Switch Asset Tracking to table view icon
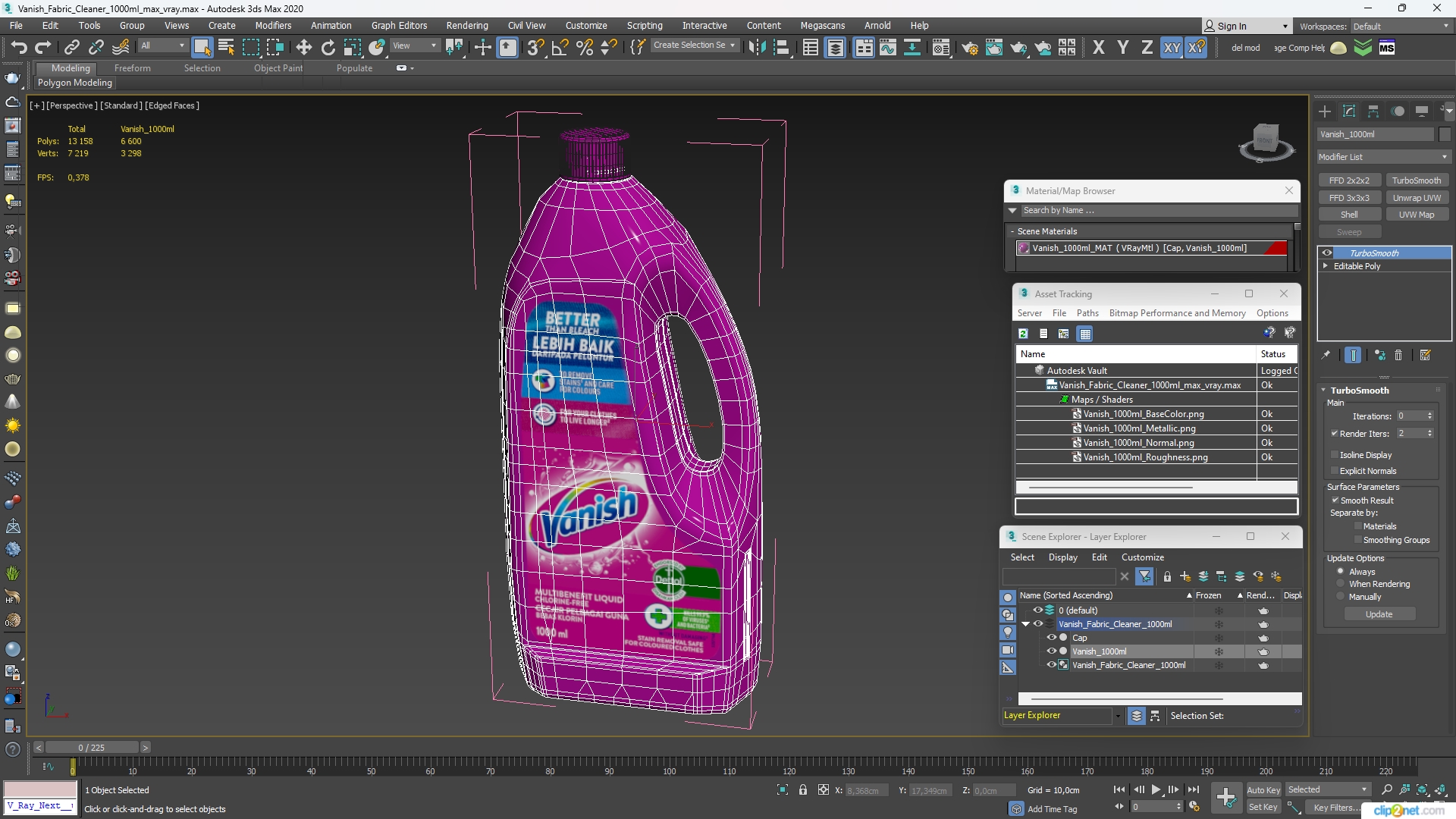Image resolution: width=1456 pixels, height=819 pixels. pyautogui.click(x=1085, y=334)
